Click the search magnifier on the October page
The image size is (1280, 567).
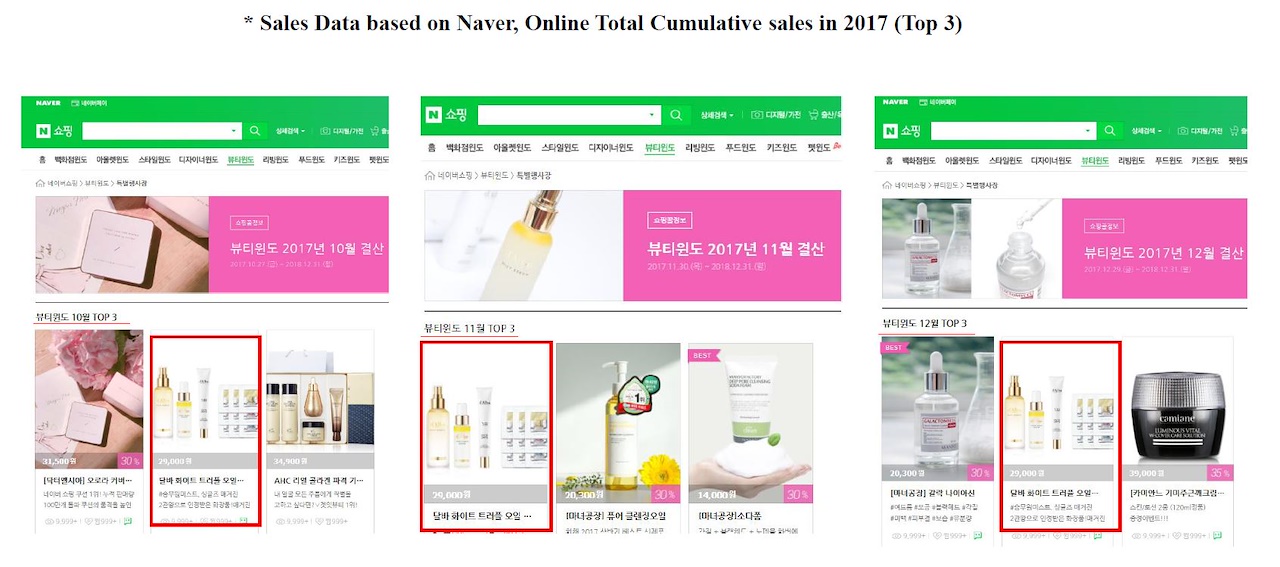(255, 130)
